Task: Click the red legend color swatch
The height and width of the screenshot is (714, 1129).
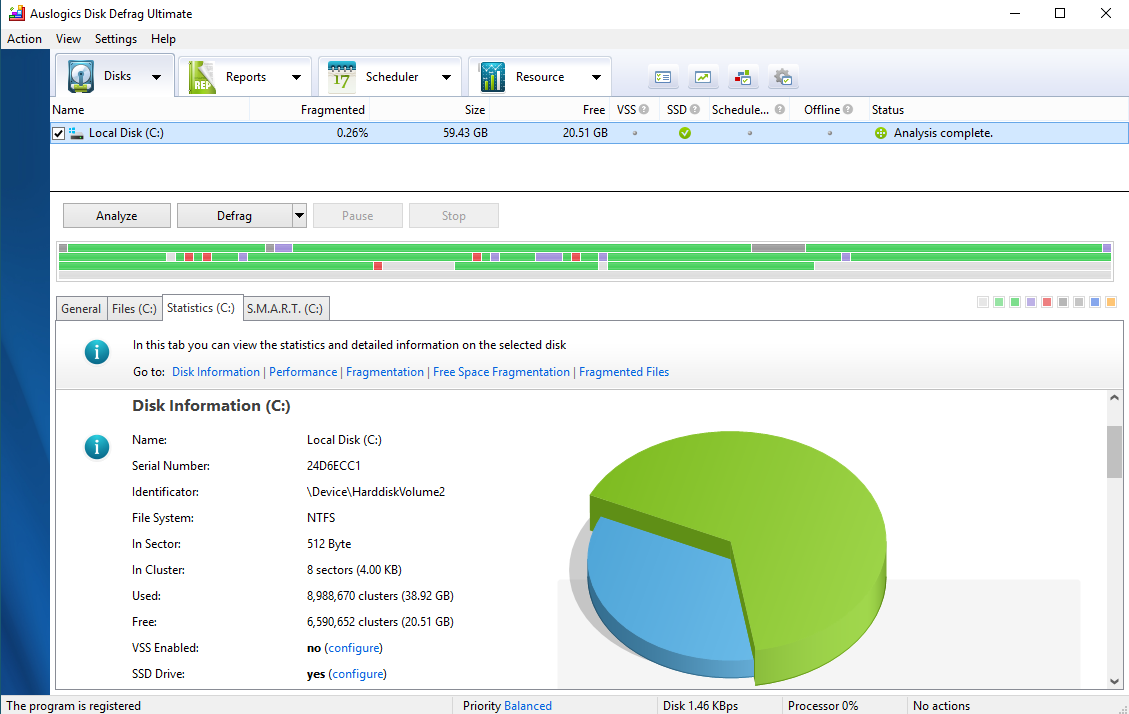Action: coord(1047,302)
